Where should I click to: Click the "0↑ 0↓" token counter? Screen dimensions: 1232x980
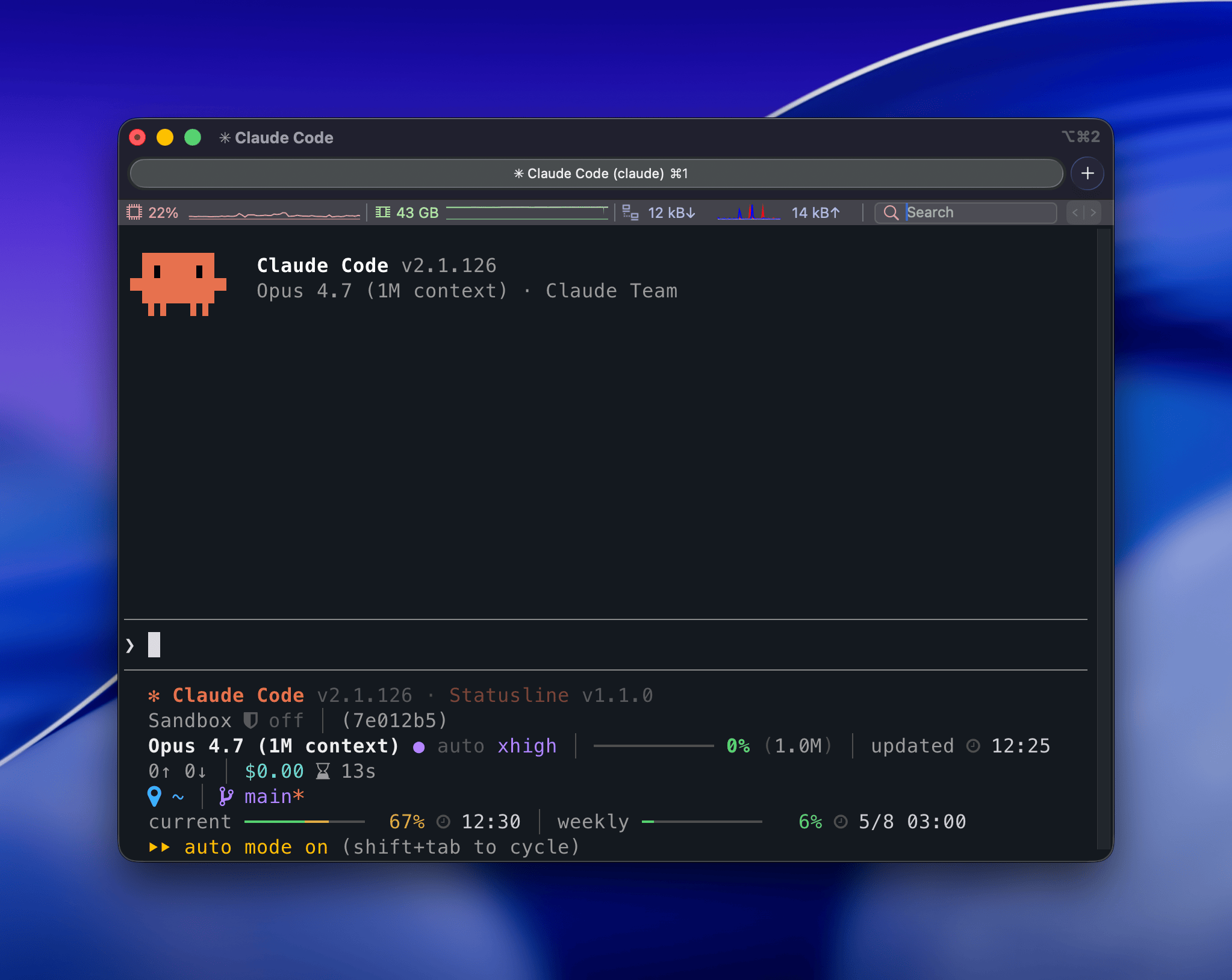(178, 771)
